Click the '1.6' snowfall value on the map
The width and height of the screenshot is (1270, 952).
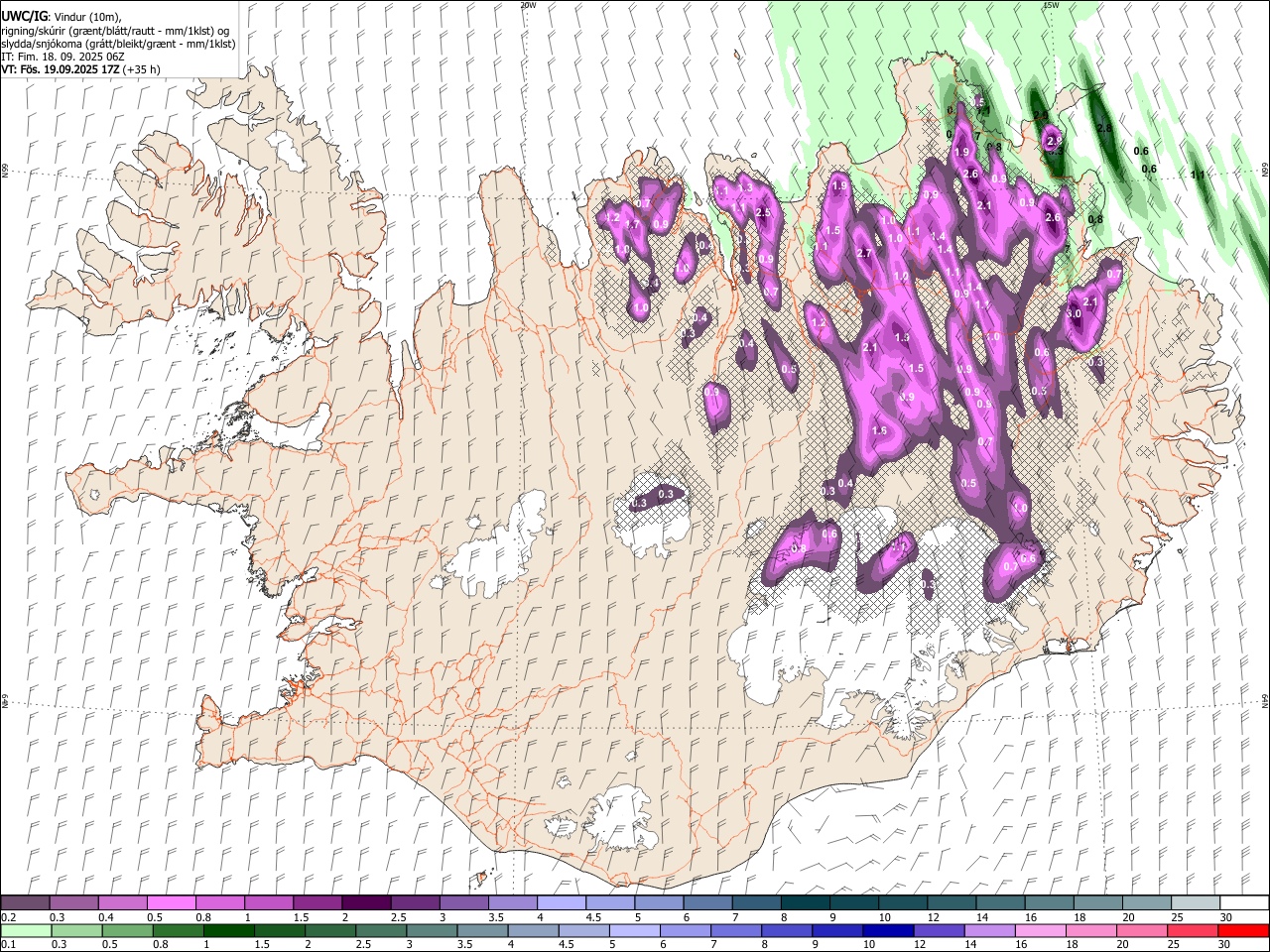(x=879, y=431)
